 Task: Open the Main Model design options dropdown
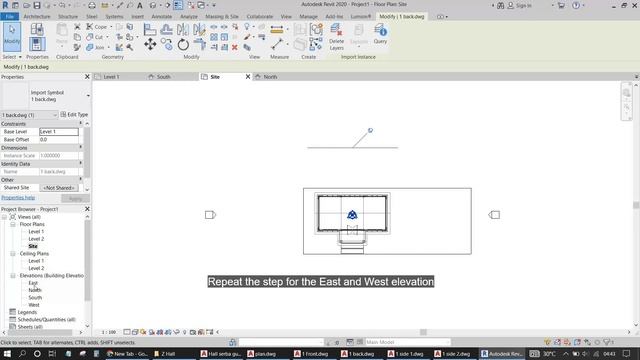click(x=407, y=342)
